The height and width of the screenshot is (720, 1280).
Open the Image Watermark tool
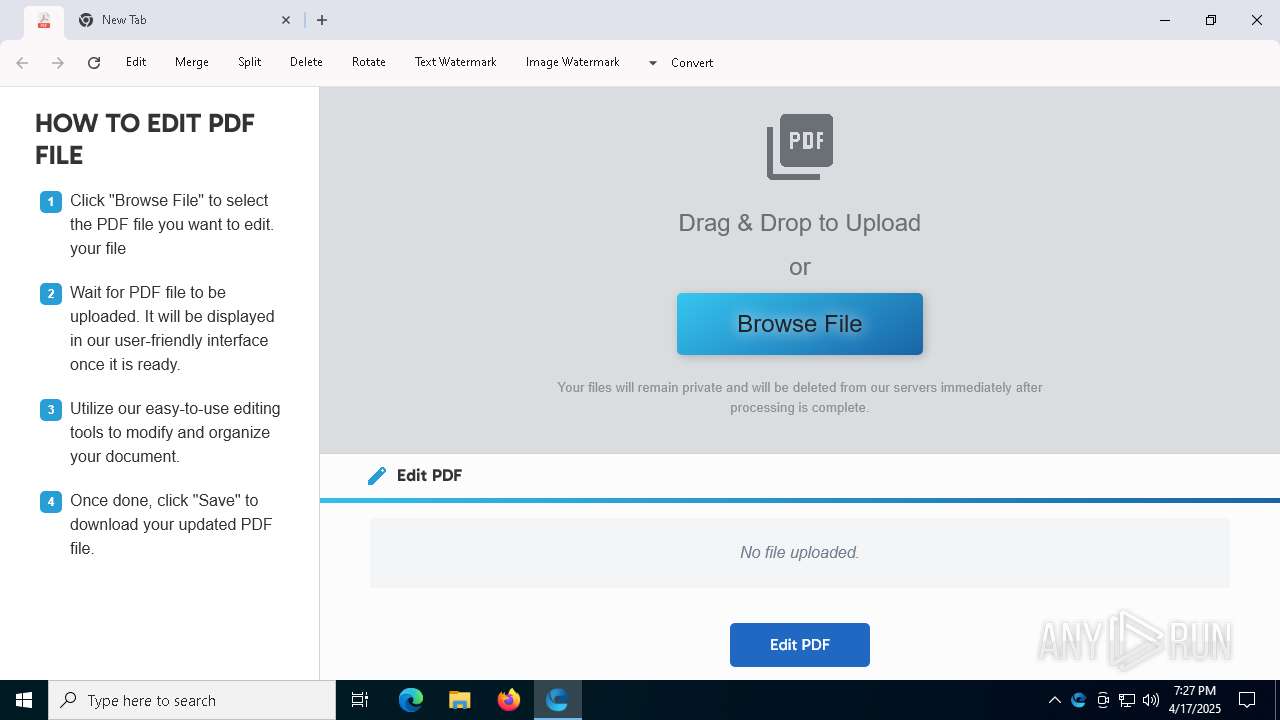coord(572,62)
